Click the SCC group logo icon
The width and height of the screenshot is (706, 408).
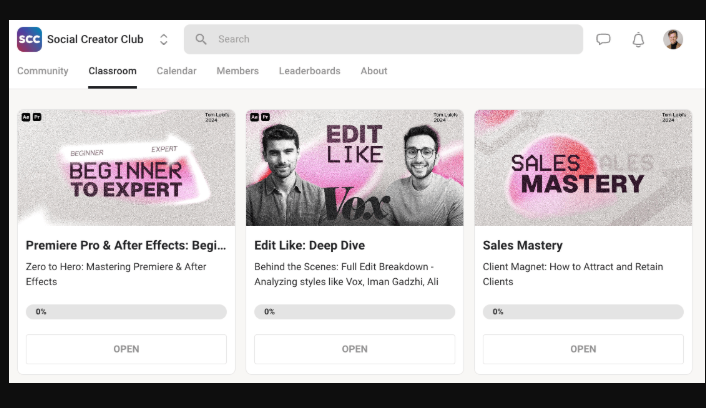point(29,39)
